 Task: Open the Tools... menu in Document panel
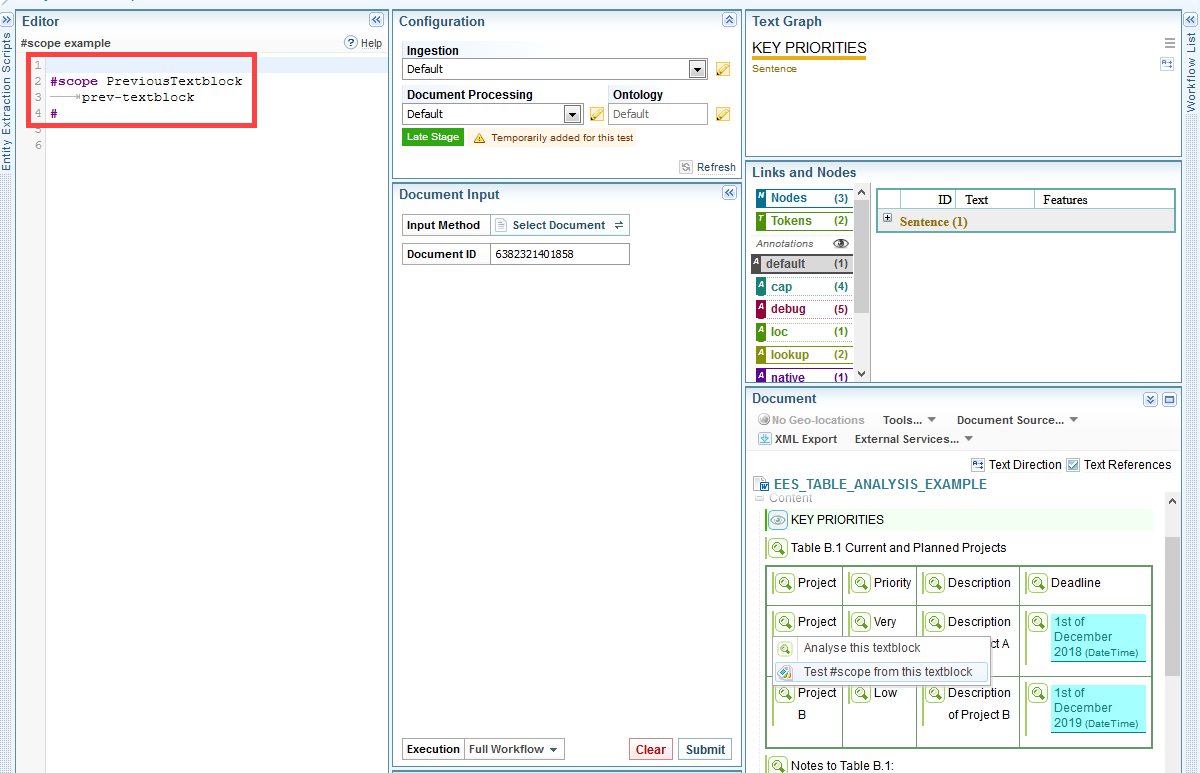[x=909, y=420]
